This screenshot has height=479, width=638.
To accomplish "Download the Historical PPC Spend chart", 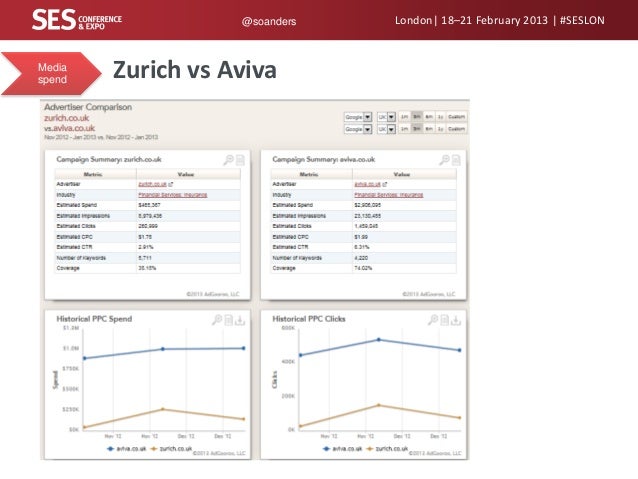I will (x=240, y=320).
